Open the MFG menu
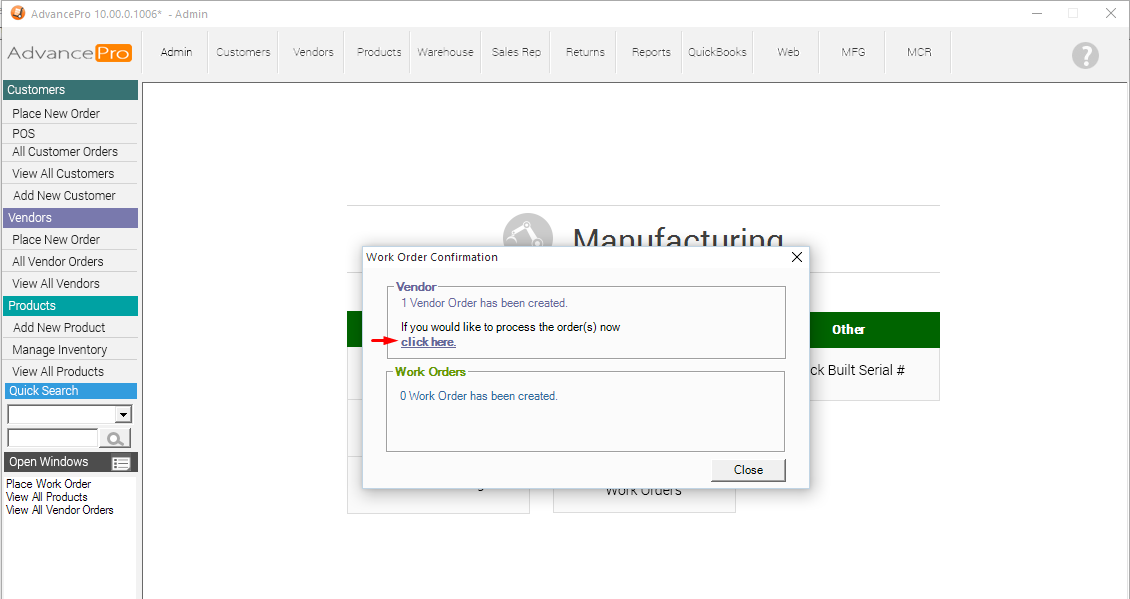Viewport: 1130px width, 599px height. [x=852, y=52]
